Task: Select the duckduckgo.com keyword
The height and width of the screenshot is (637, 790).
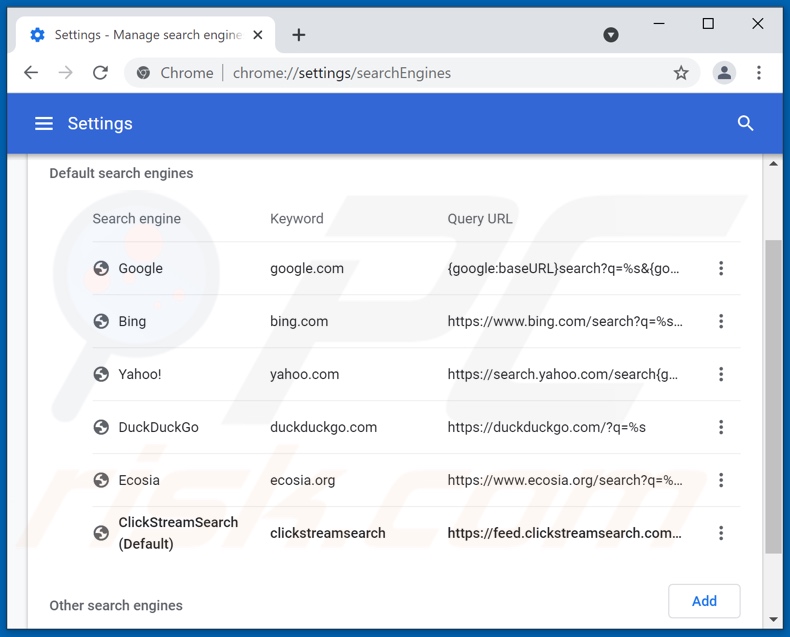Action: (x=323, y=427)
